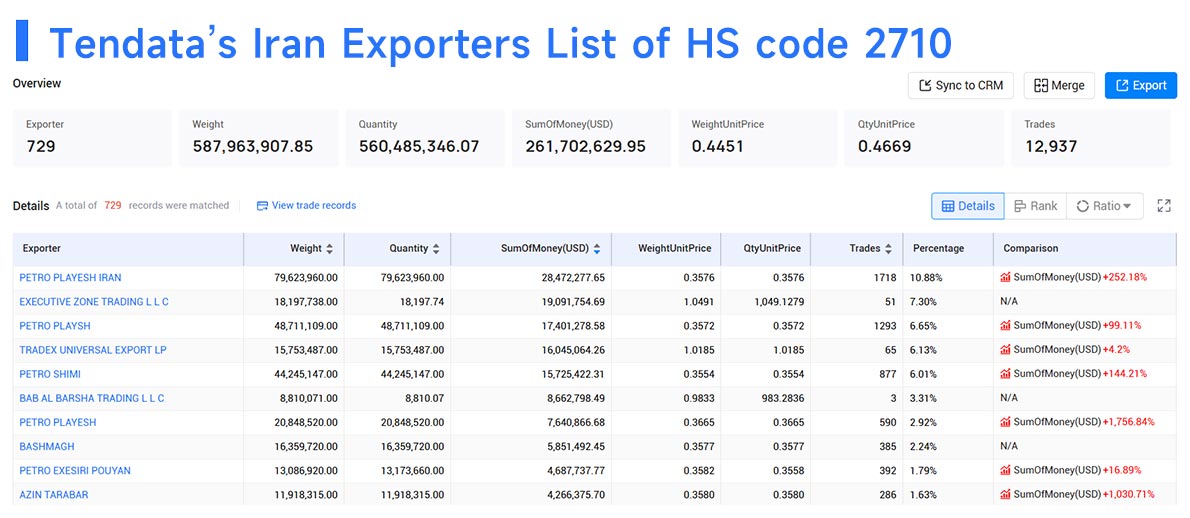1190x518 pixels.
Task: Sort table by Quantity column arrows
Action: [436, 249]
